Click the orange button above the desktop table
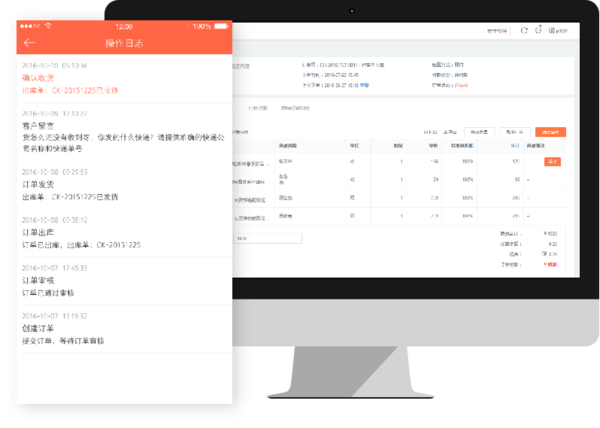The width and height of the screenshot is (600, 428). tap(551, 132)
